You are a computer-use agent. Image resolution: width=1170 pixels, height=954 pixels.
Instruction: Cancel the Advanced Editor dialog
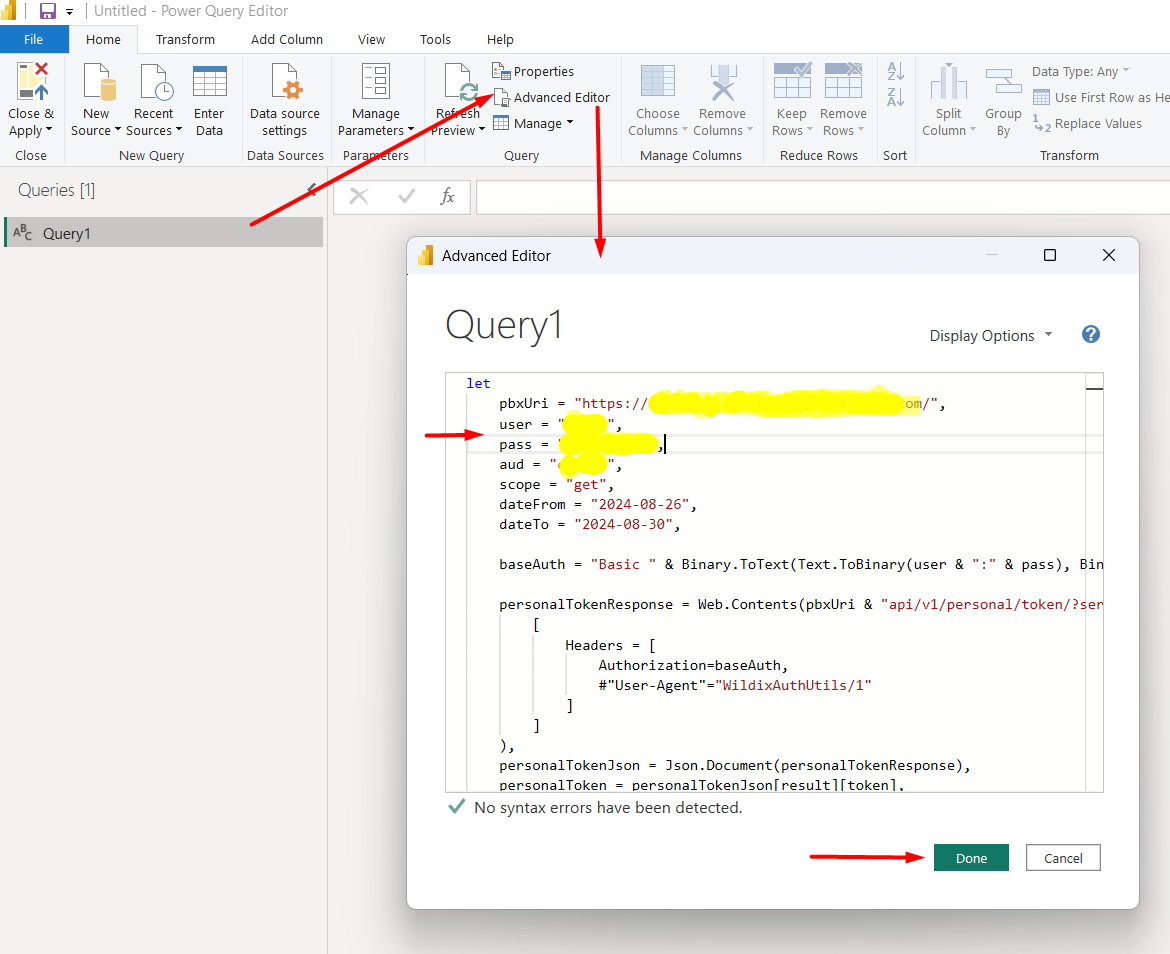click(1063, 857)
